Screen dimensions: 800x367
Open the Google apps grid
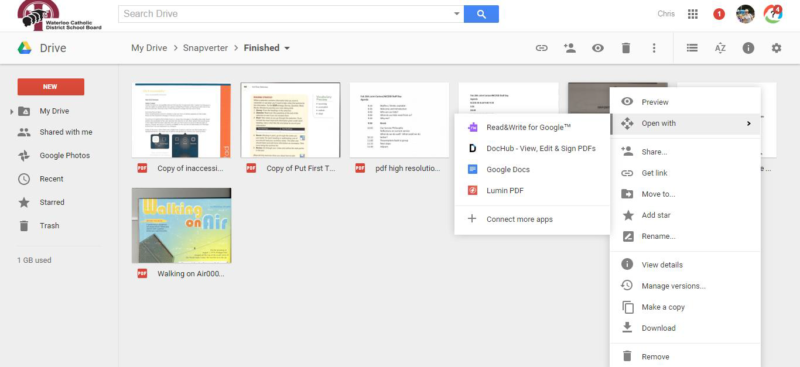[x=692, y=14]
